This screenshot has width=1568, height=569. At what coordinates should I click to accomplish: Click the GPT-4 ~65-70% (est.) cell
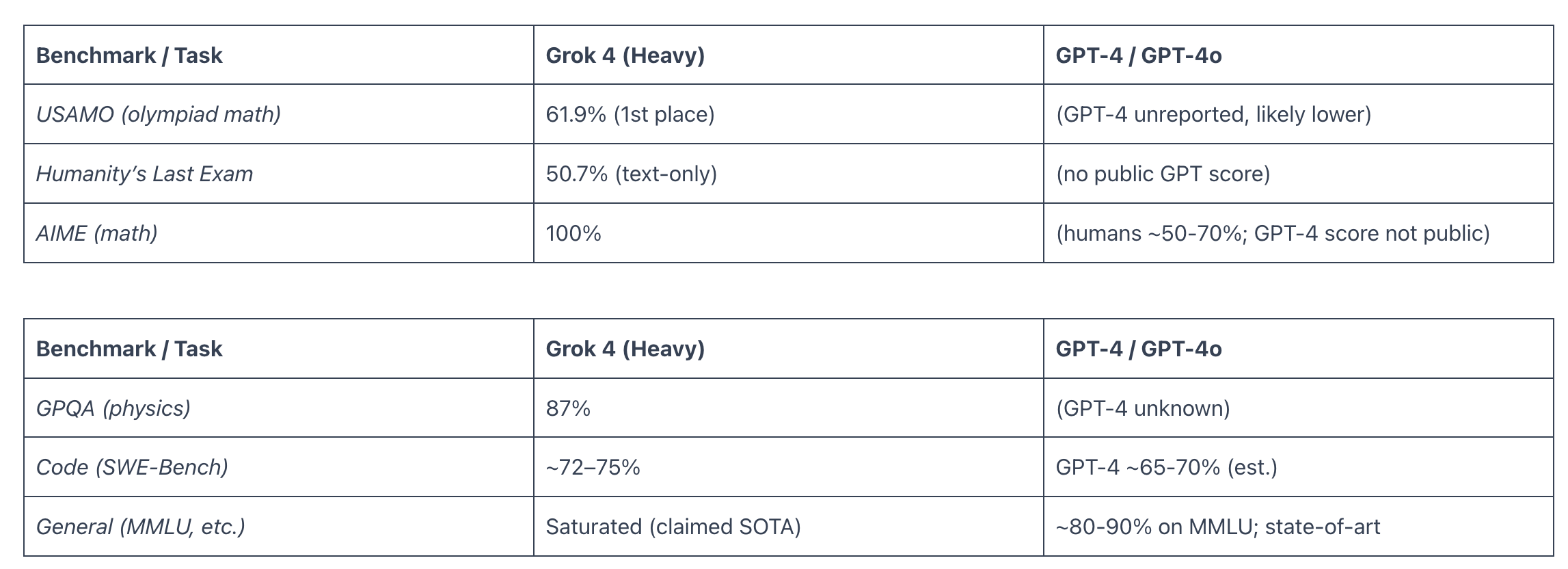[x=1299, y=467]
